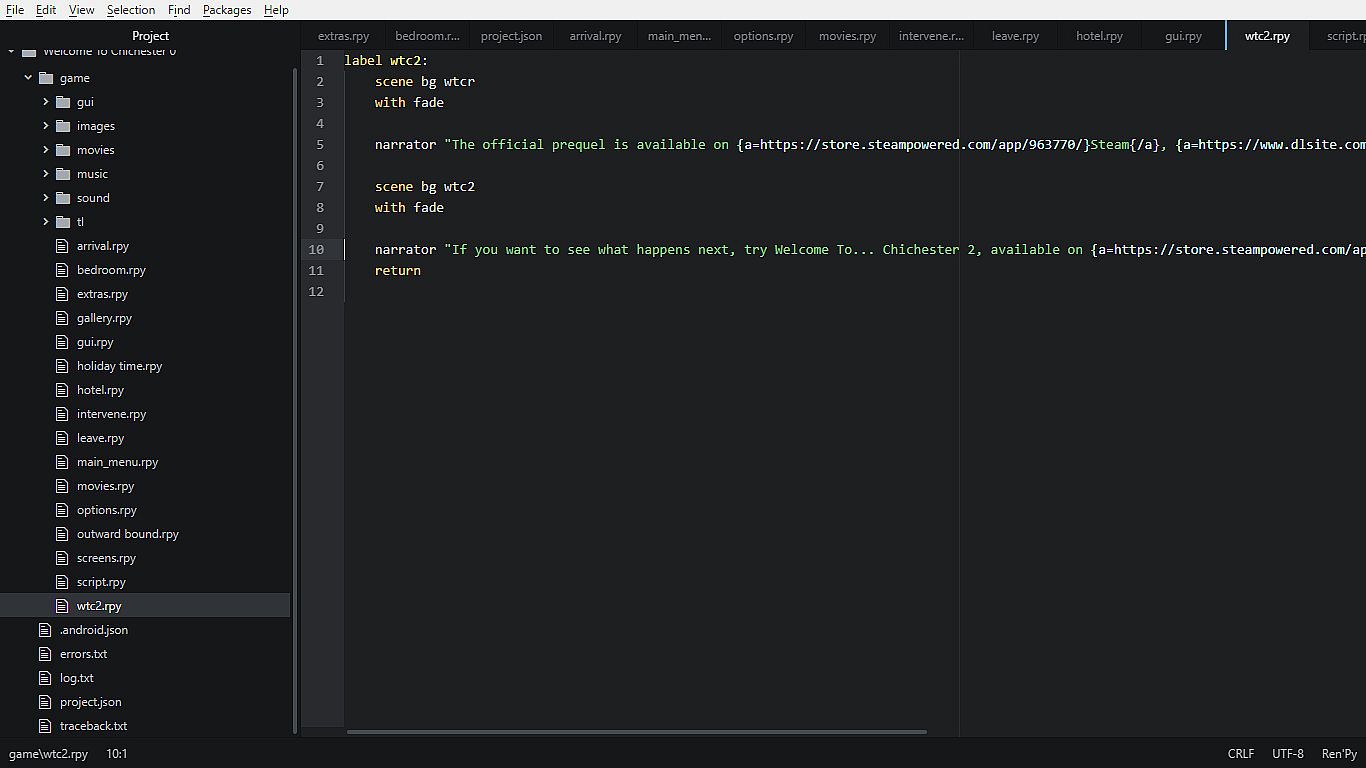The width and height of the screenshot is (1366, 768).
Task: Click the file icon beside gallery.rpy
Action: tap(63, 318)
